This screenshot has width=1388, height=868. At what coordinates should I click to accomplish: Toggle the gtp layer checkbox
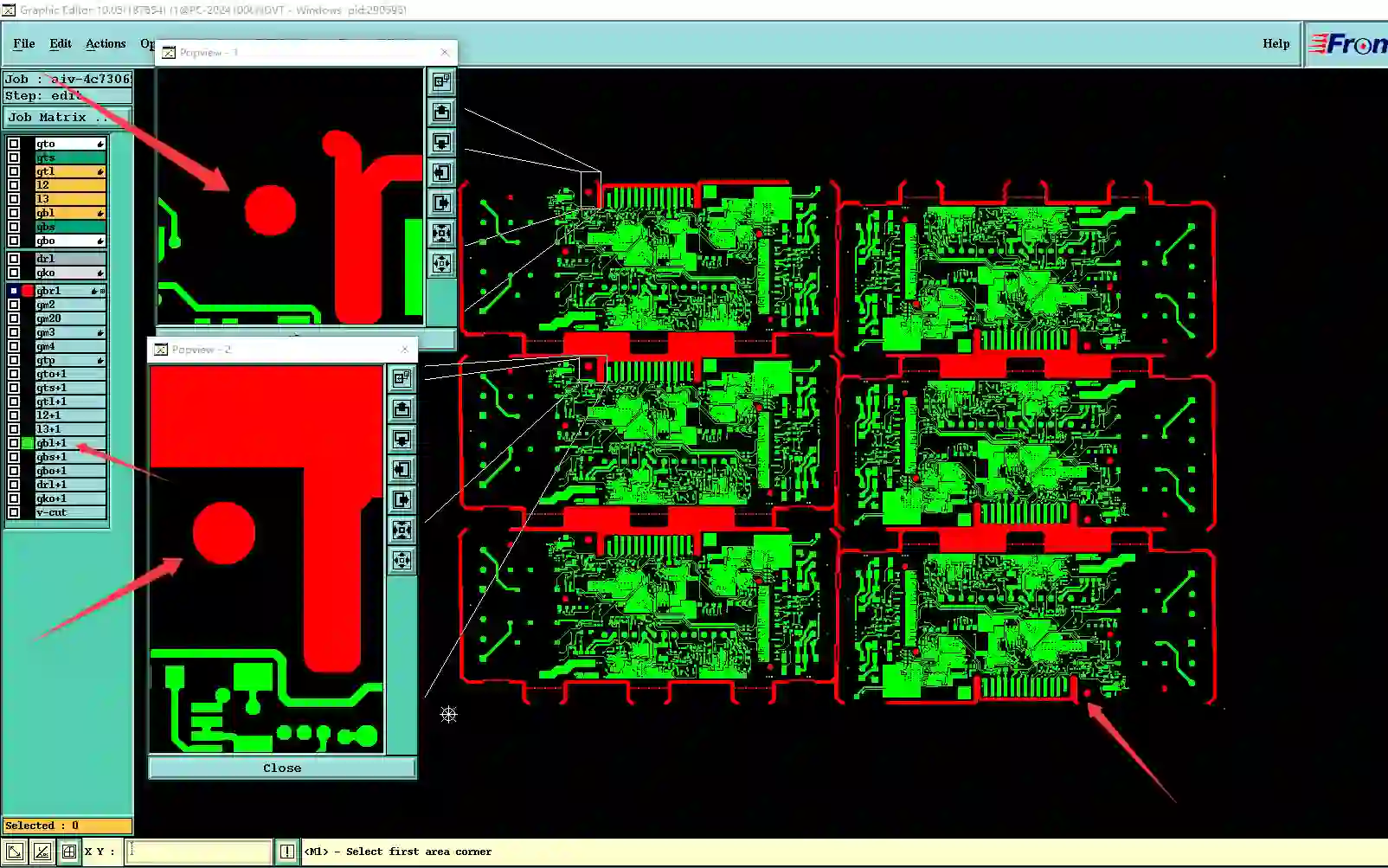coord(14,360)
